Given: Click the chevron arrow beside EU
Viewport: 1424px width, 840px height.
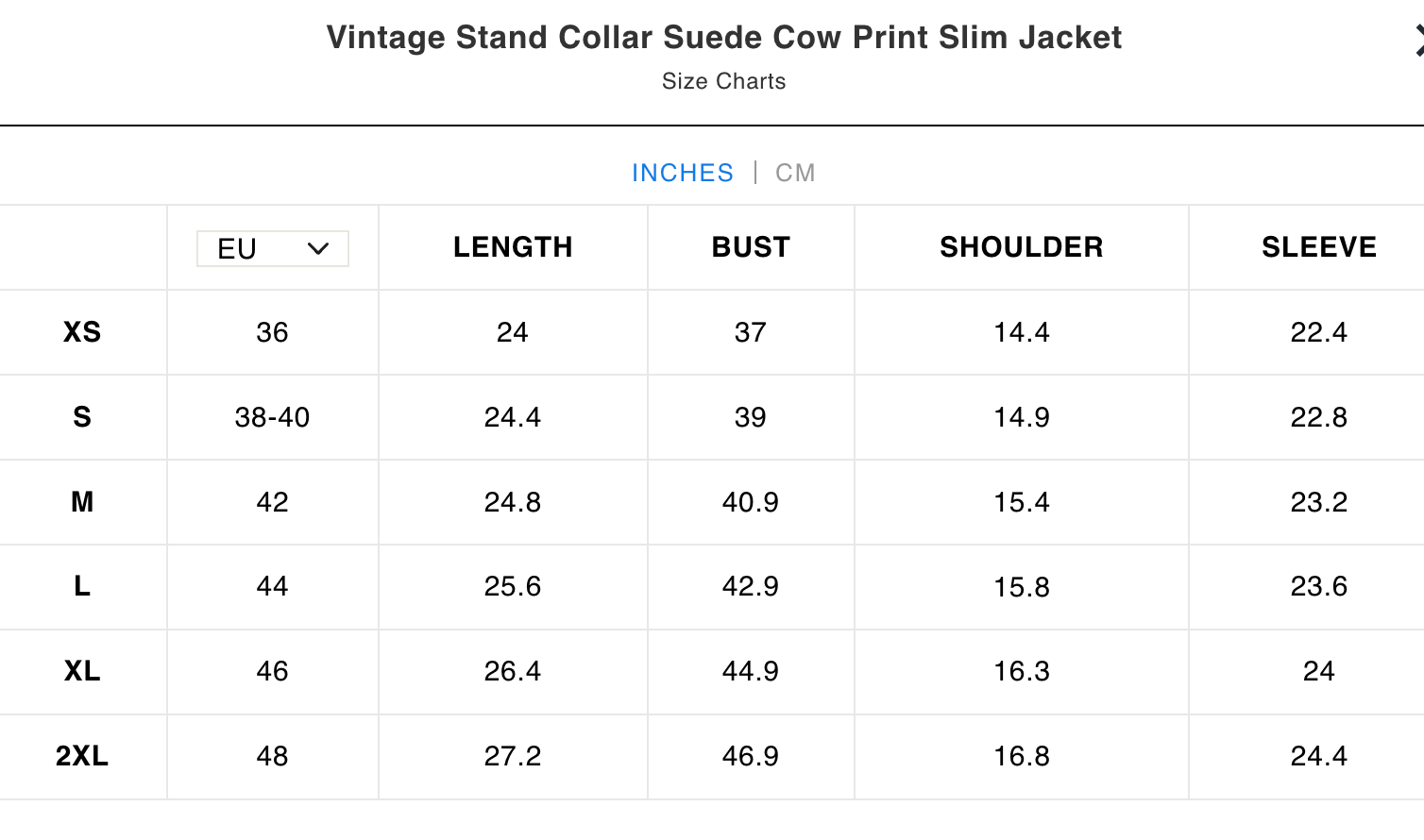Looking at the screenshot, I should coord(318,249).
